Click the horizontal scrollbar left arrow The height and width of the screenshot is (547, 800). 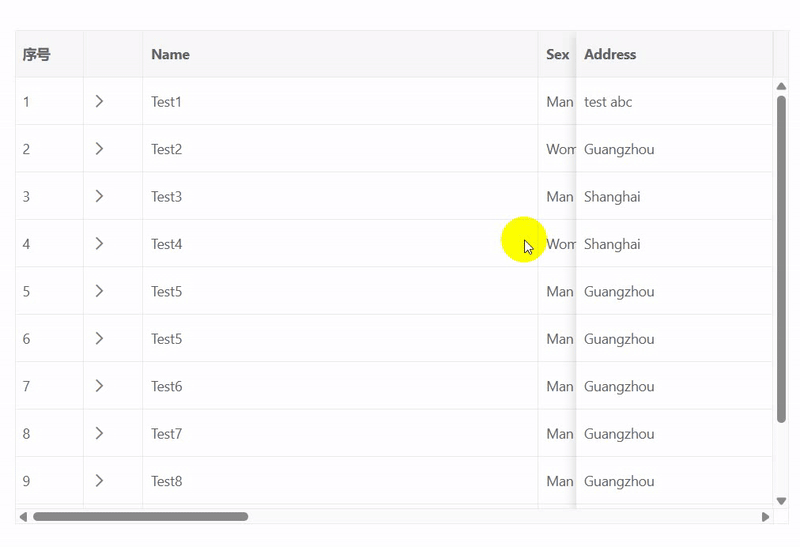click(23, 517)
